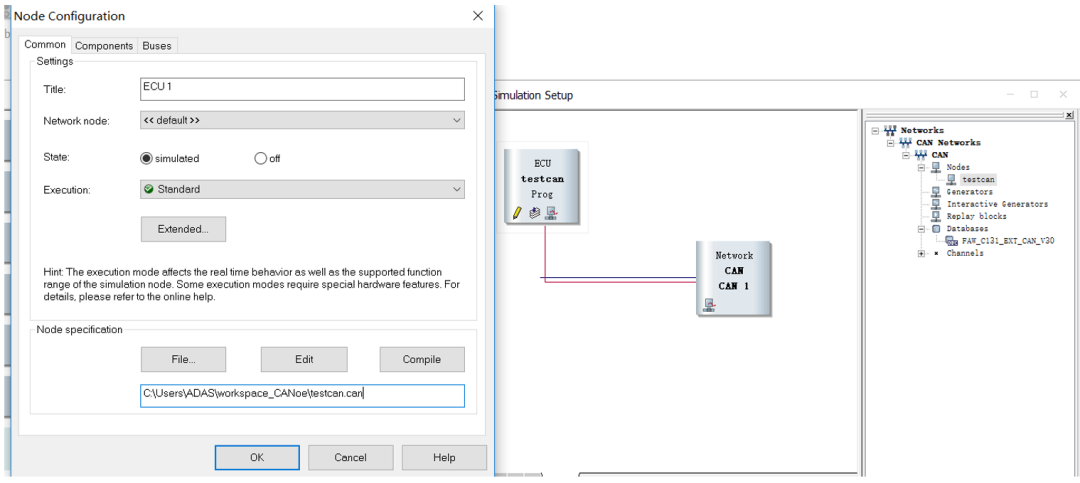This screenshot has width=1080, height=483.
Task: Collapse the Databases tree branch
Action: pyautogui.click(x=922, y=229)
